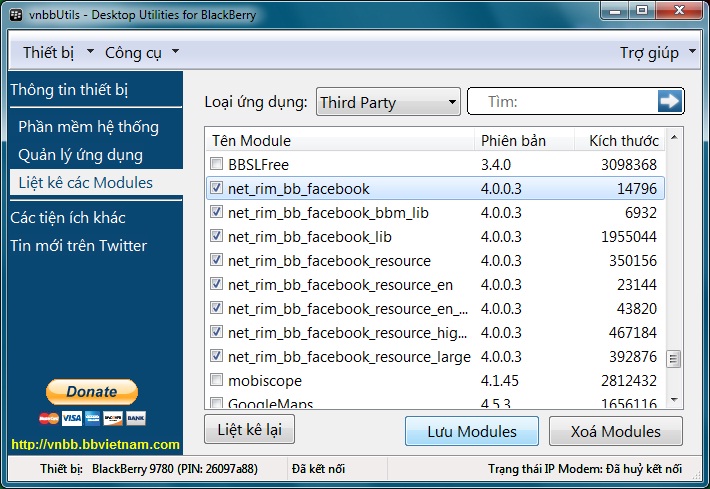Uncheck net_rim_bb_facebook_lib checkbox
This screenshot has width=710, height=489.
pyautogui.click(x=216, y=235)
